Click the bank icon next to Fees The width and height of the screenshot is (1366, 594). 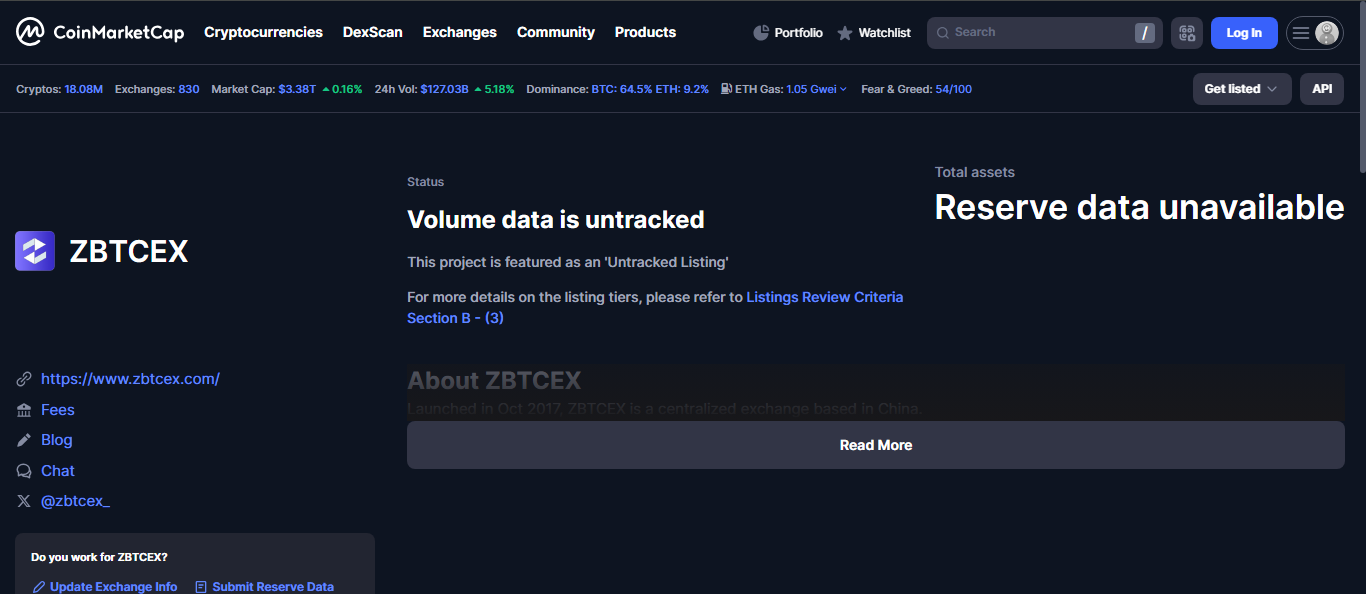pyautogui.click(x=24, y=410)
